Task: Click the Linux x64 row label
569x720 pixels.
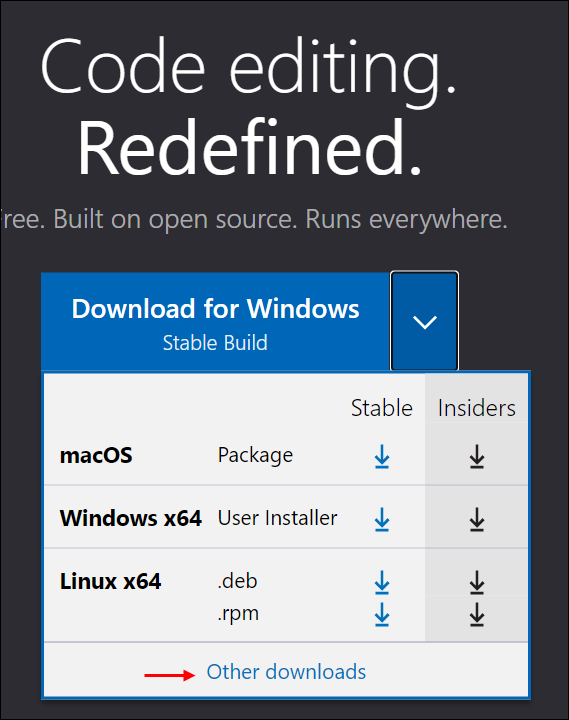Action: pyautogui.click(x=110, y=581)
